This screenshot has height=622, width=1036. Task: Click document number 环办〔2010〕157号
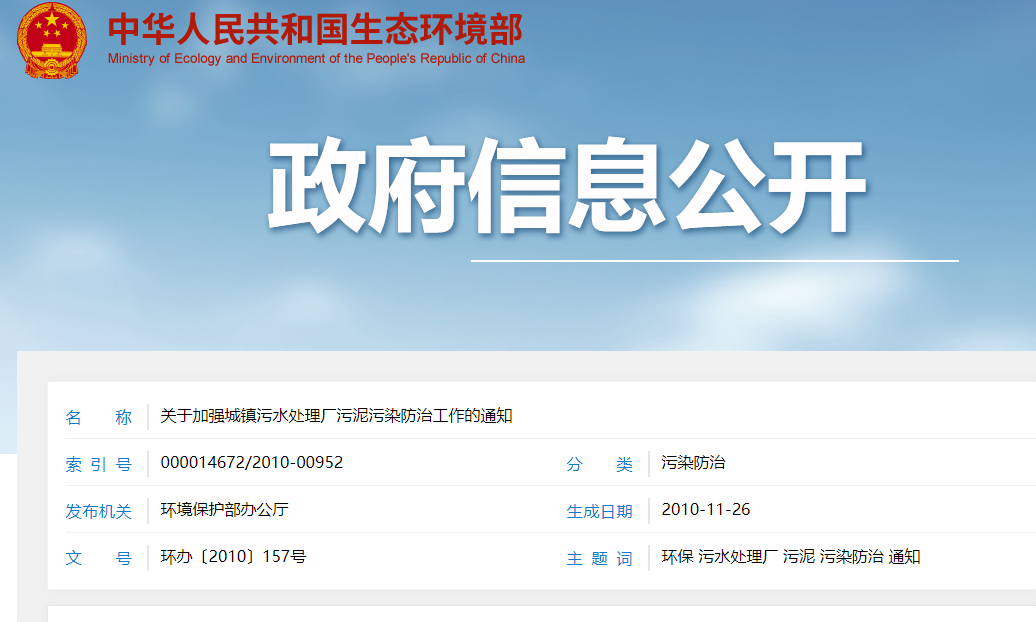pos(233,557)
